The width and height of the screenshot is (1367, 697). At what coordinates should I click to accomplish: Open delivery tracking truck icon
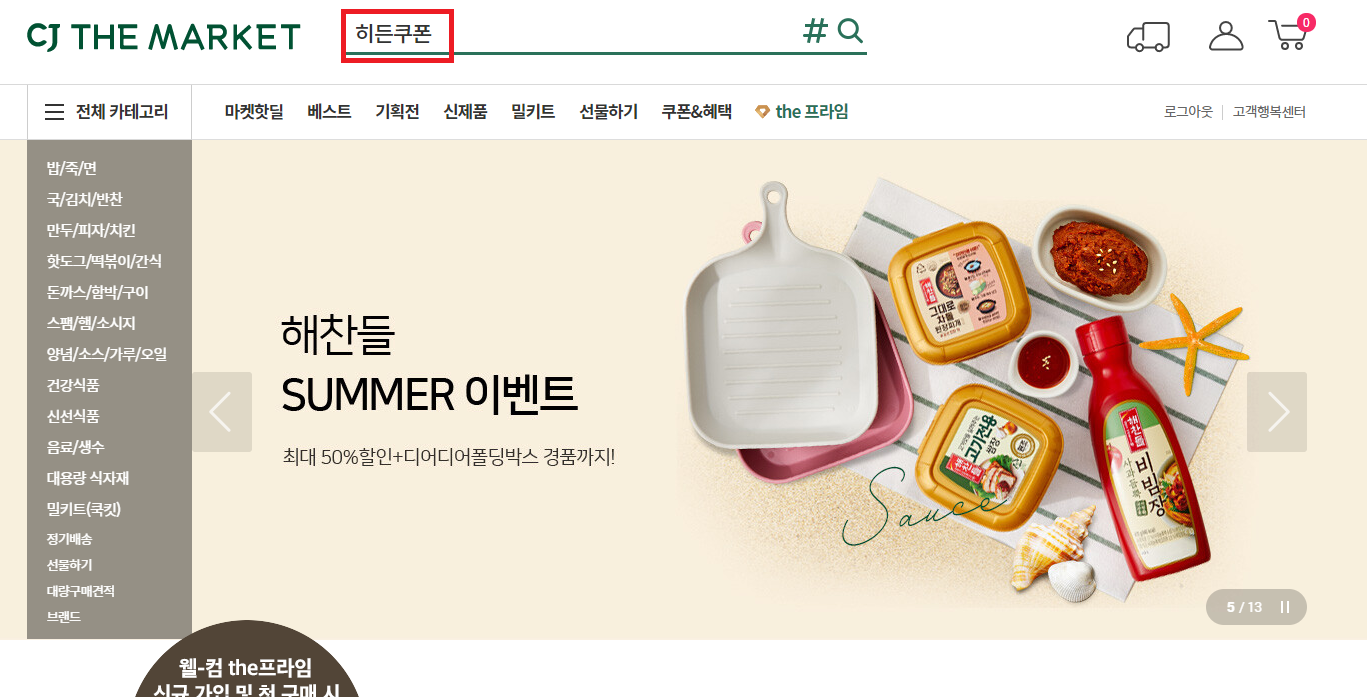1148,37
